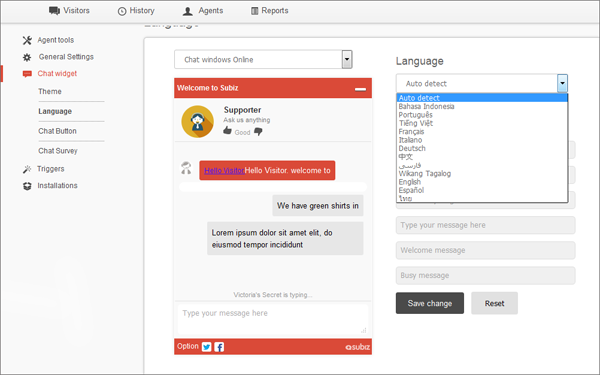Open the Visitors tab
The image size is (600, 375).
[x=69, y=11]
